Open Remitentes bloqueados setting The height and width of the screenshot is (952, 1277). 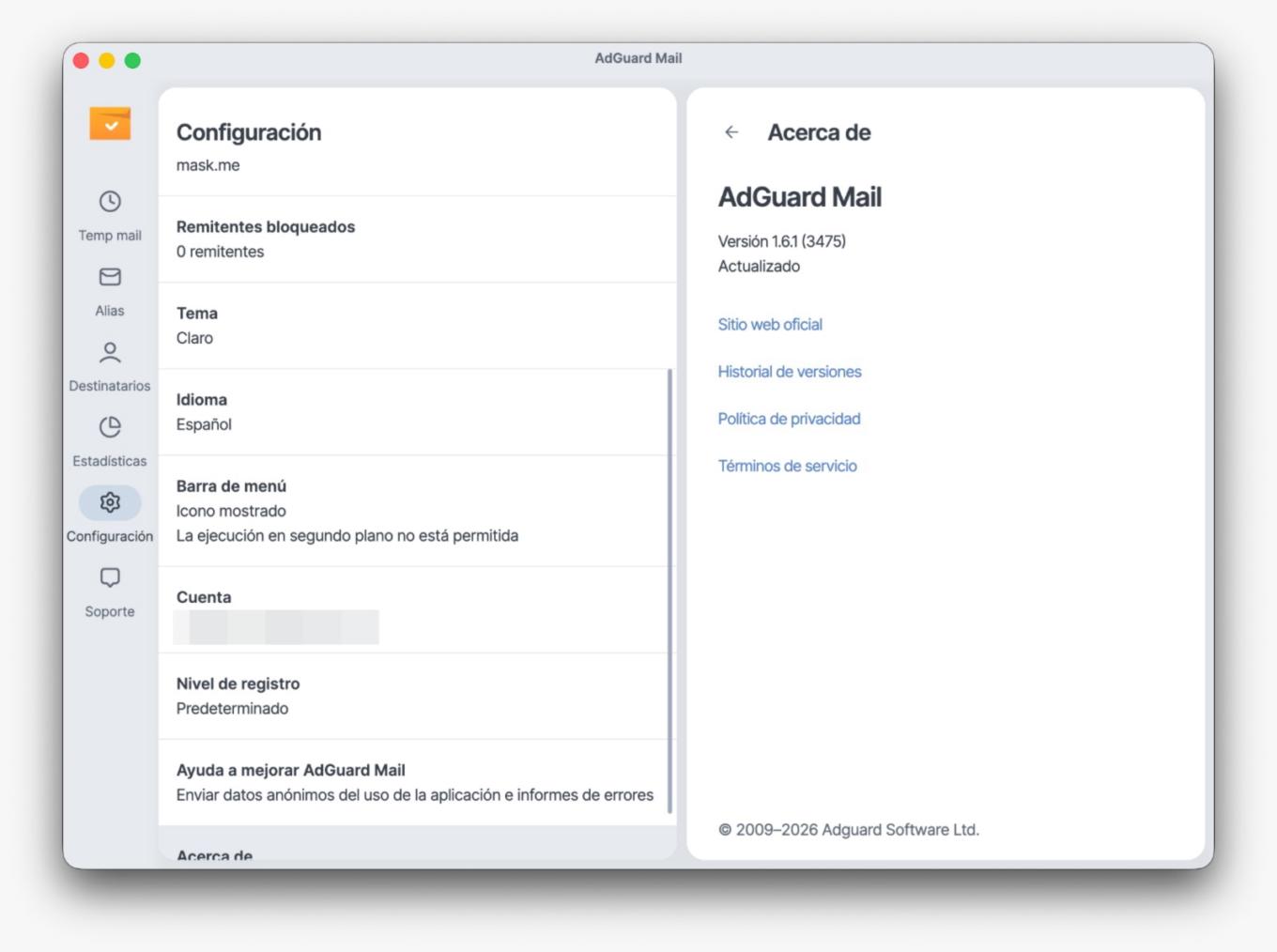coord(417,239)
